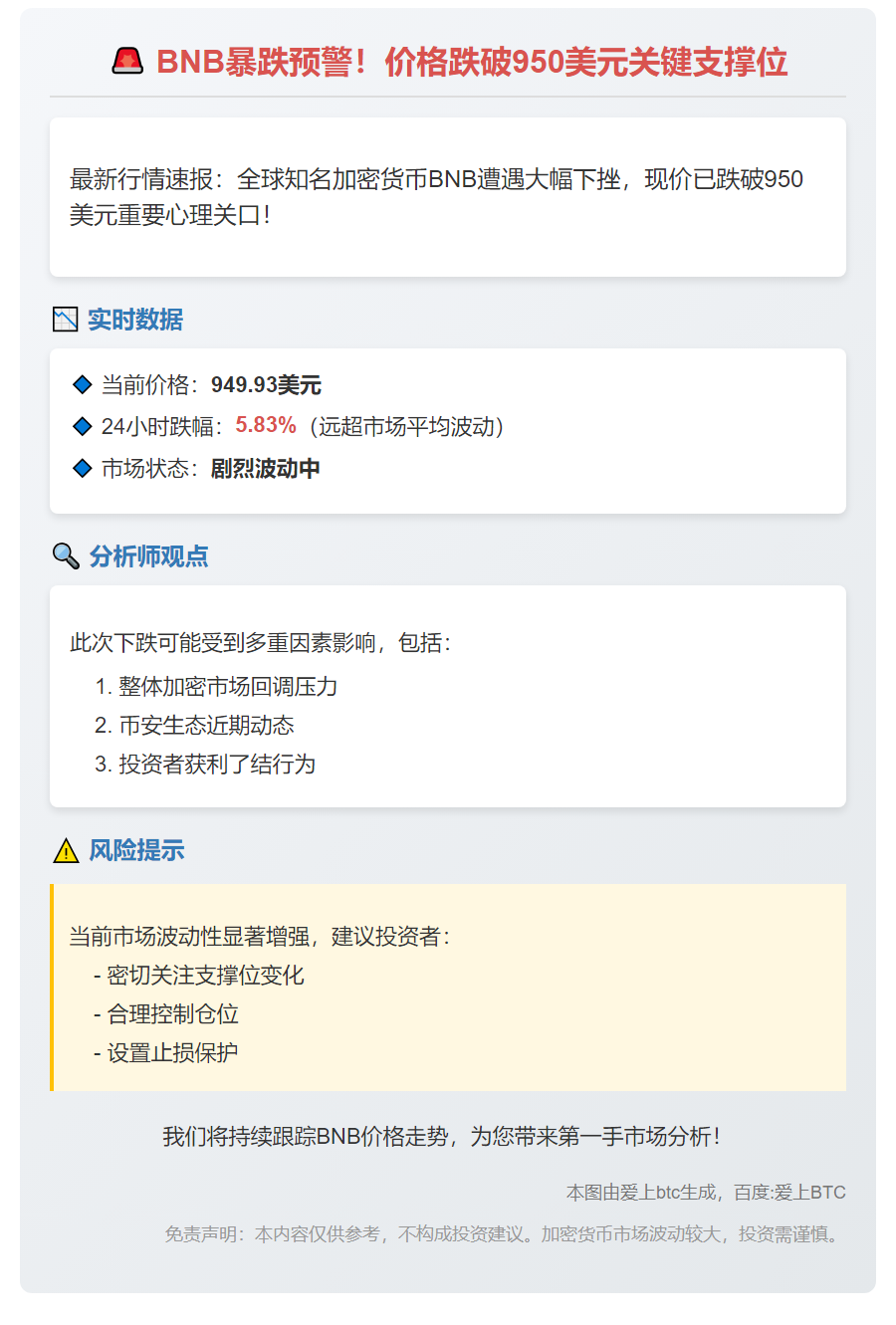Click the magnifying glass icon beside 分析师观点
Screen dimensions: 896x1325
[x=66, y=555]
